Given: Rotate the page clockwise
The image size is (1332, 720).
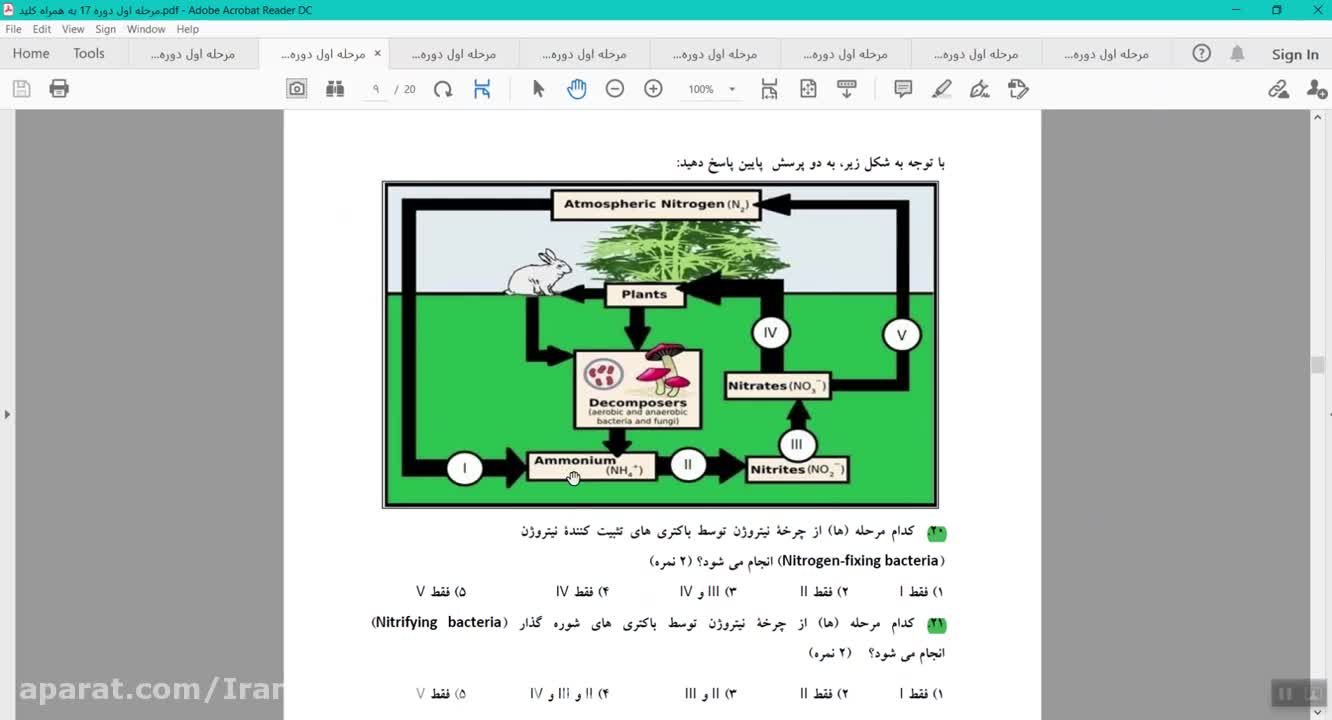Looking at the screenshot, I should (443, 89).
